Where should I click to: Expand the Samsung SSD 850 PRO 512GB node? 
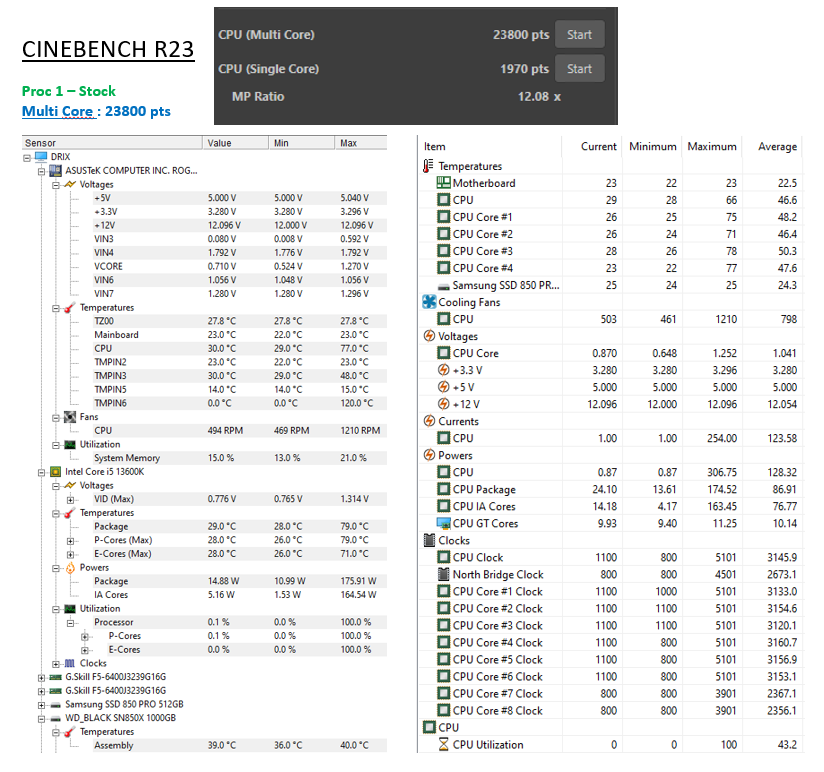41,705
